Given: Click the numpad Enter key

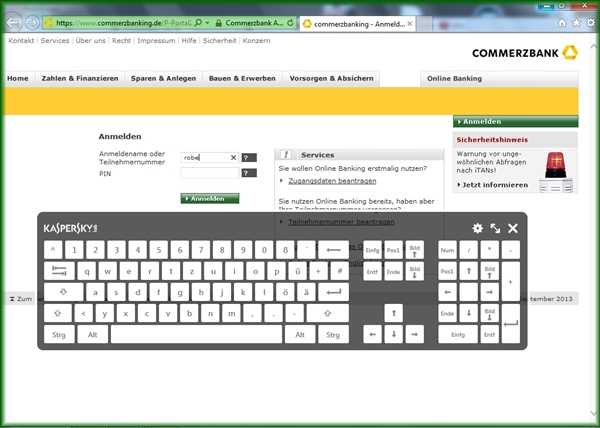Looking at the screenshot, I should 511,324.
